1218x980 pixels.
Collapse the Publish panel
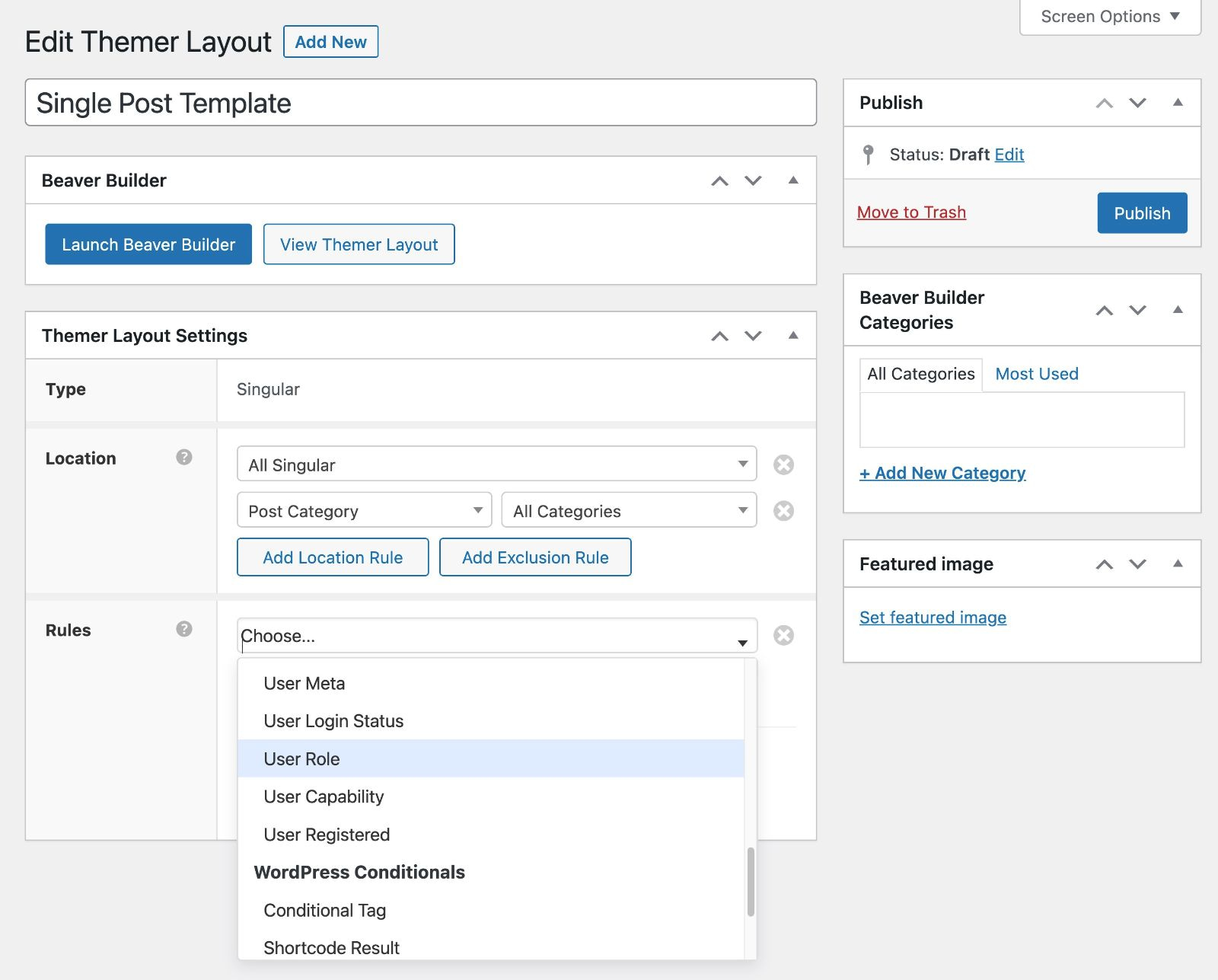tap(1178, 102)
